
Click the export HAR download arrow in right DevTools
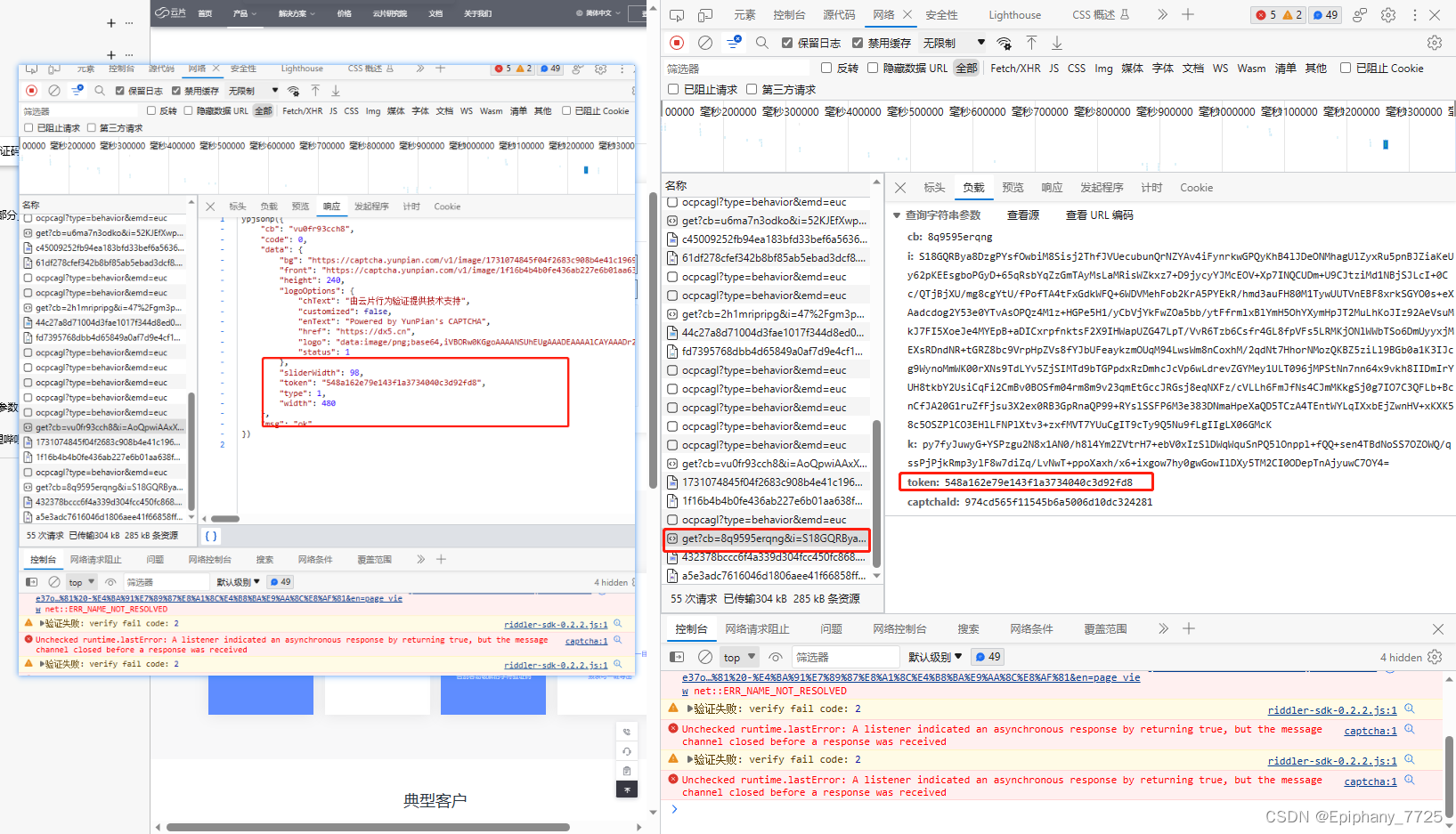[x=1057, y=43]
